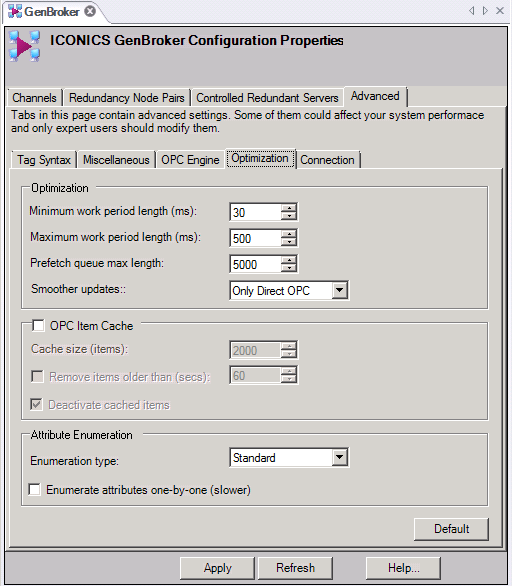Expand the Enumeration type dropdown
The width and height of the screenshot is (512, 586).
point(339,457)
